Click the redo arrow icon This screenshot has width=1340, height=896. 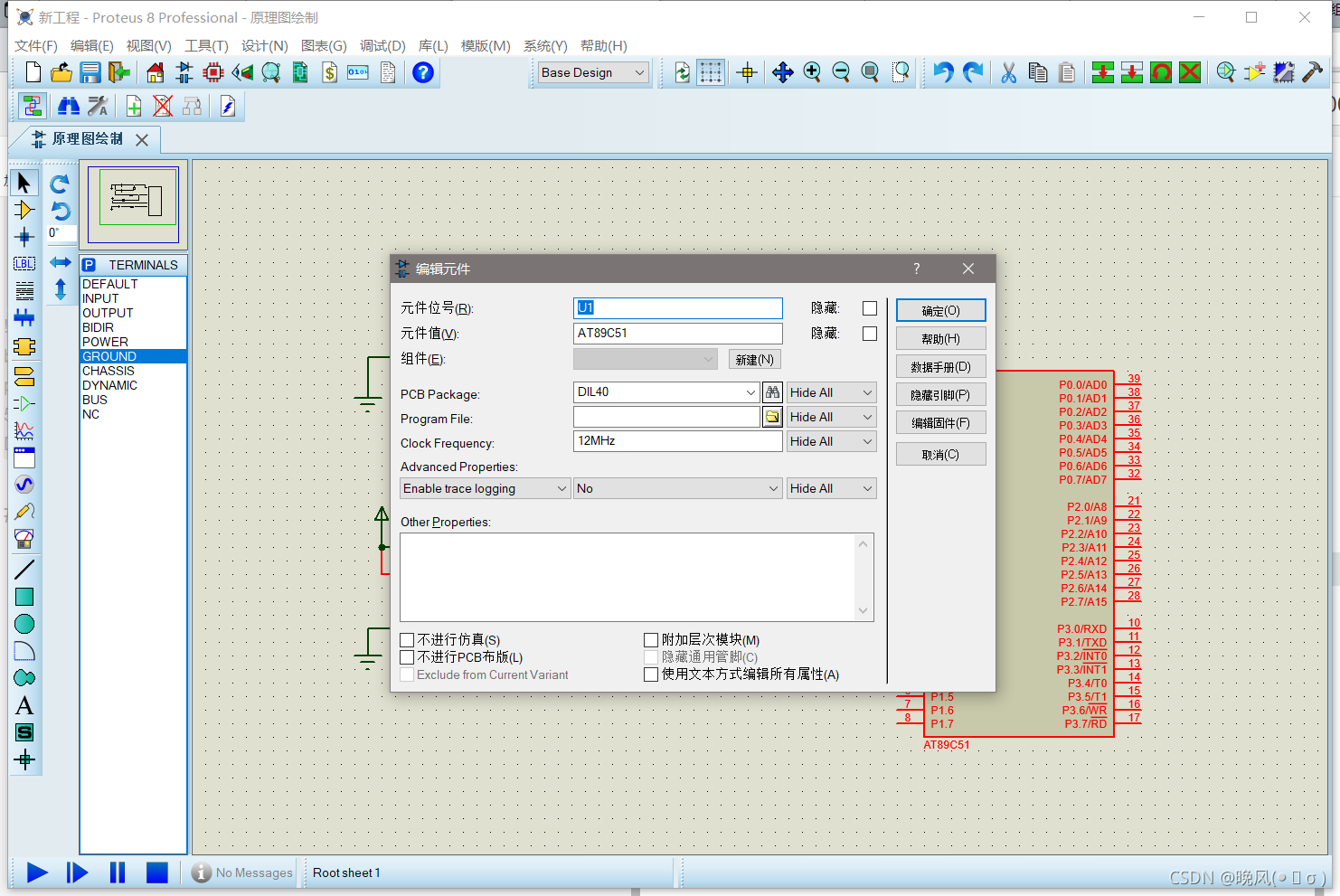973,72
